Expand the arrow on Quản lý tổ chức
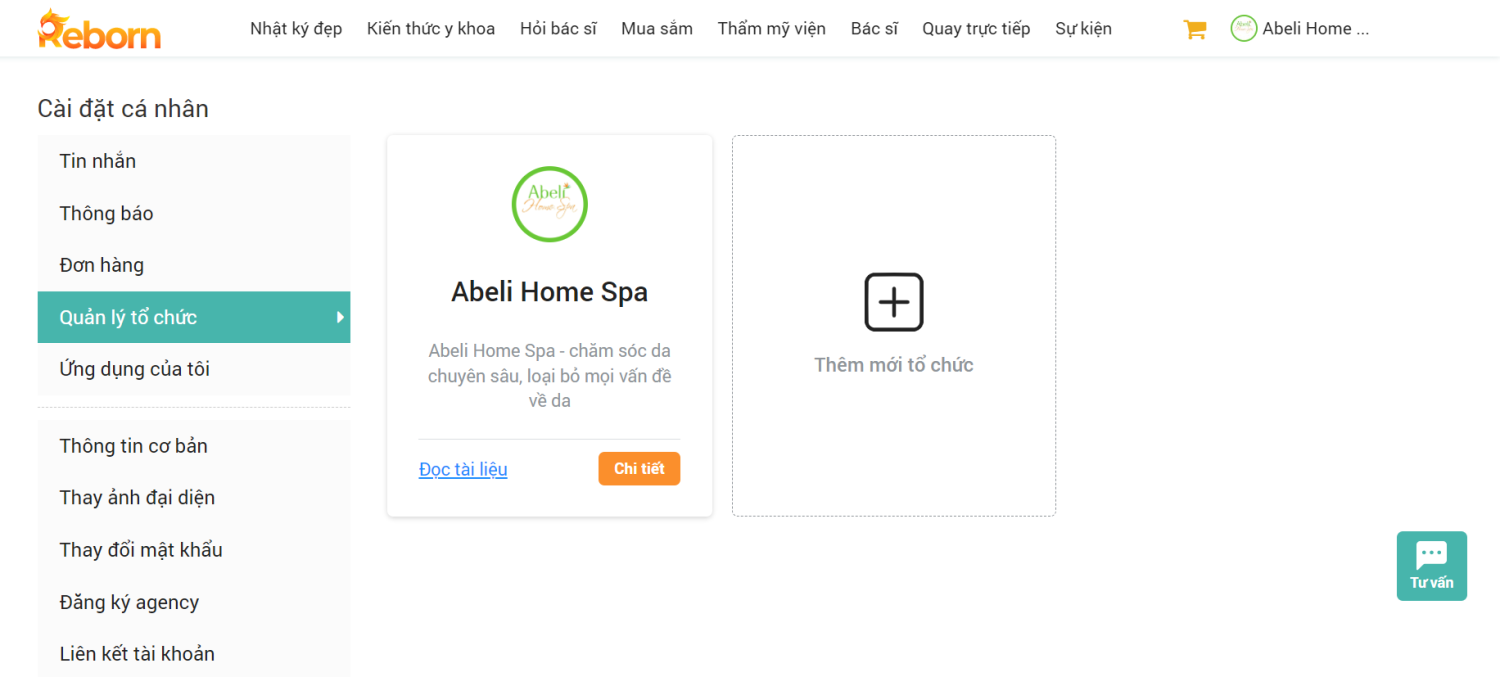1500x677 pixels. click(340, 317)
